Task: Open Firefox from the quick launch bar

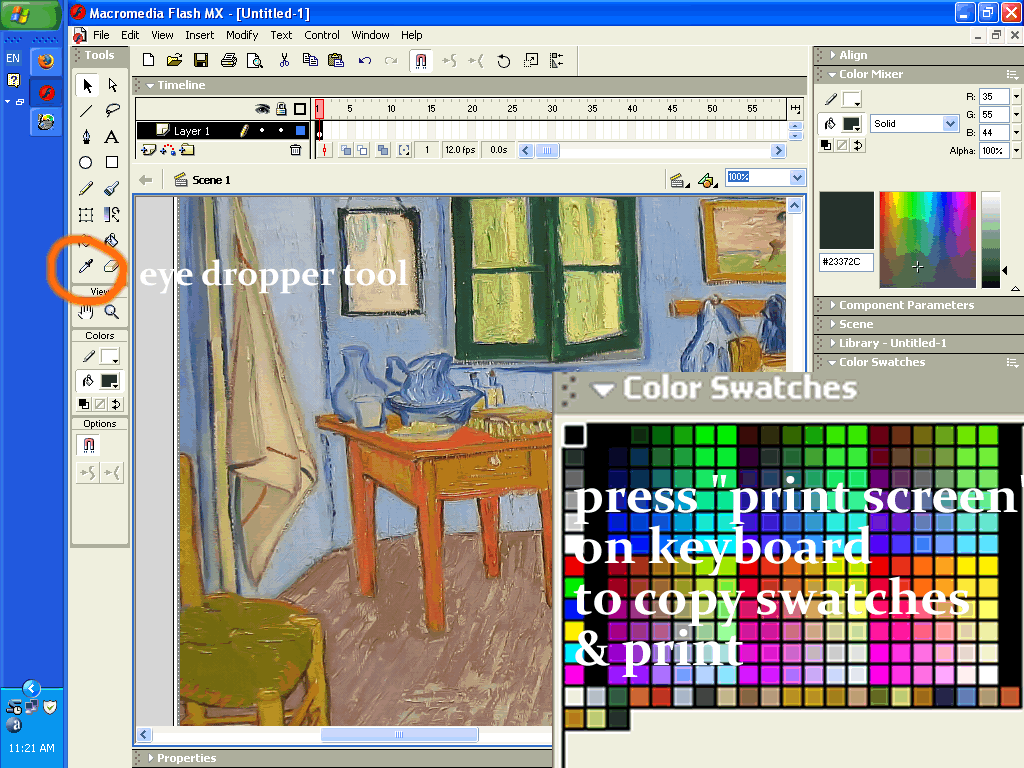Action: [46, 61]
